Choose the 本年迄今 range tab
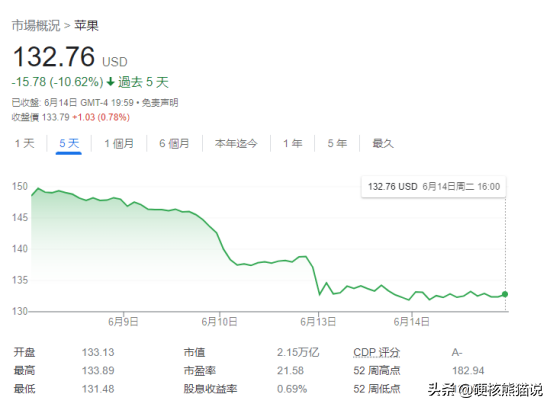The width and height of the screenshot is (554, 408). (x=236, y=143)
